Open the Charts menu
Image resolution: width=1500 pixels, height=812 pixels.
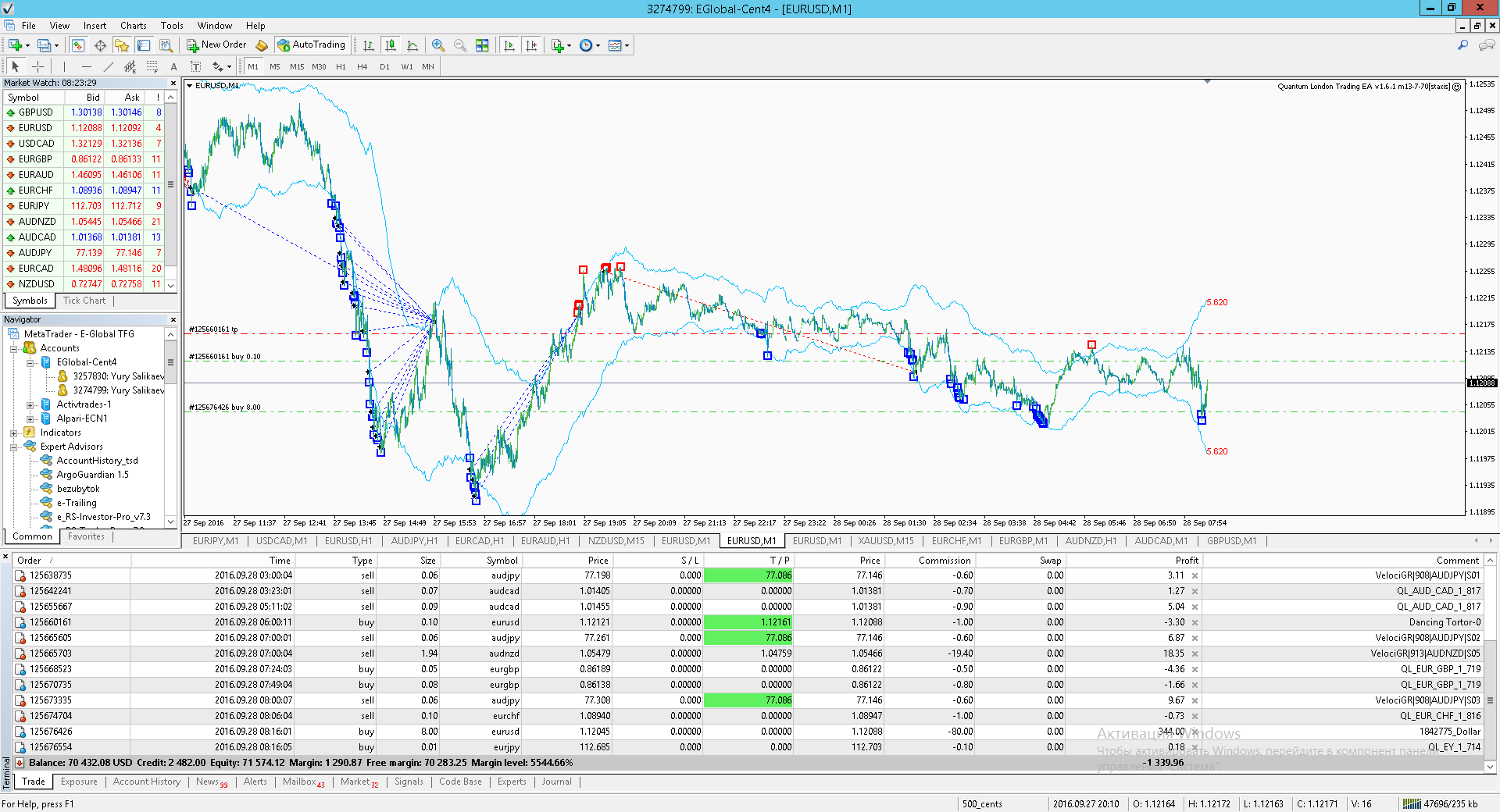click(133, 26)
